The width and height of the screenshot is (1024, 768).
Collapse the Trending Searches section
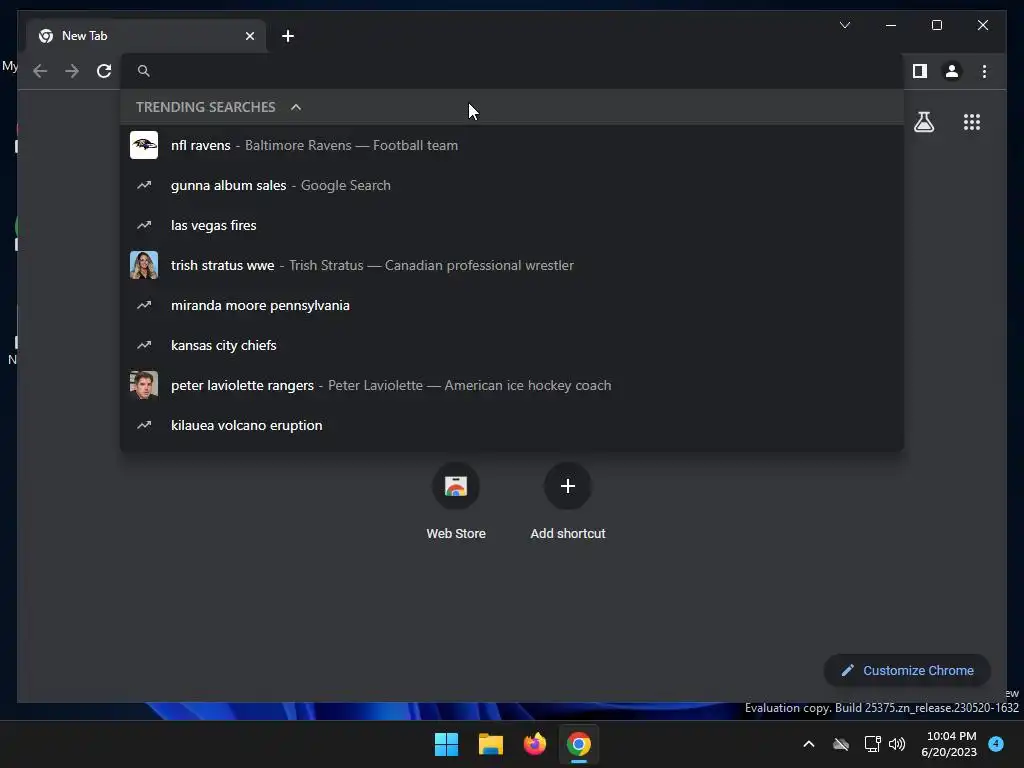coord(296,107)
